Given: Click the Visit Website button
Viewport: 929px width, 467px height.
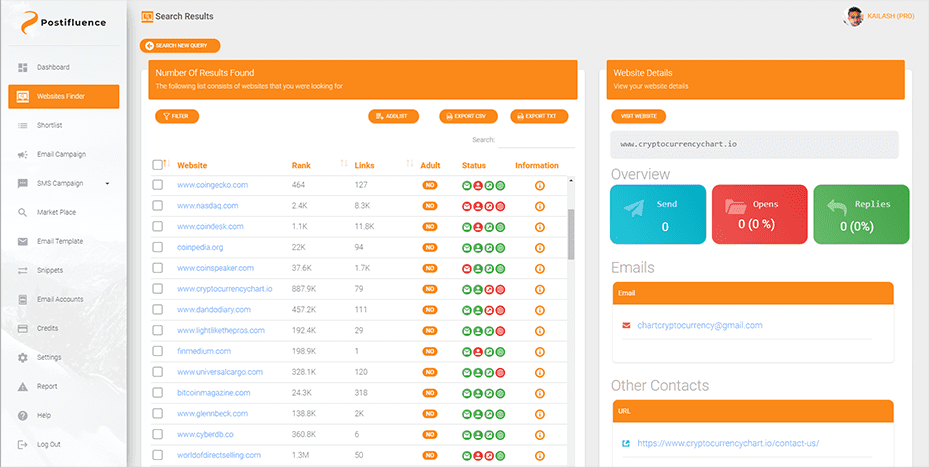Looking at the screenshot, I should click(638, 116).
